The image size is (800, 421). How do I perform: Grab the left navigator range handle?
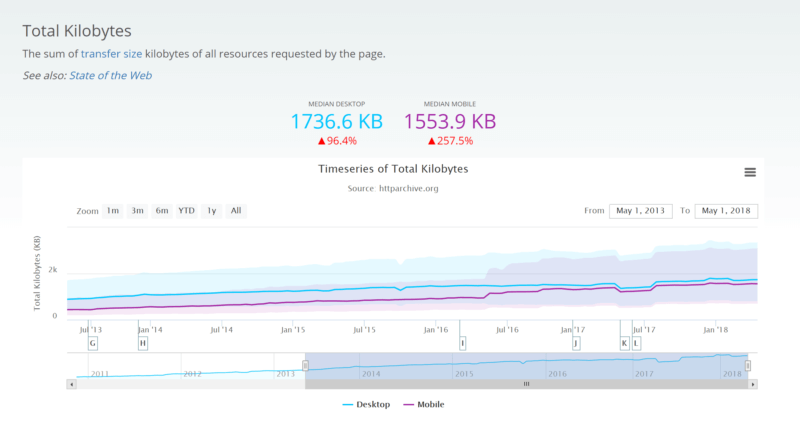pyautogui.click(x=305, y=366)
